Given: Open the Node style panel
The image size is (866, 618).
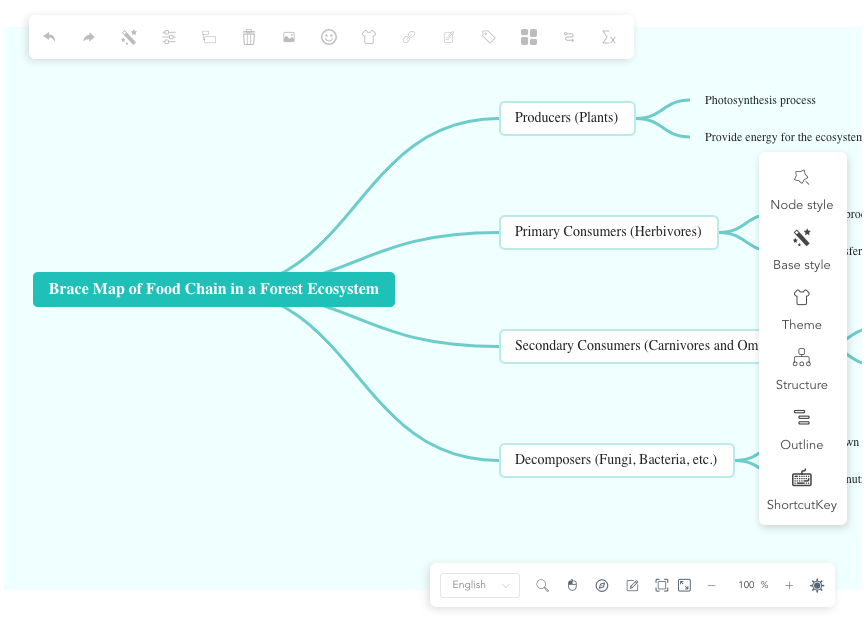Looking at the screenshot, I should tap(802, 191).
